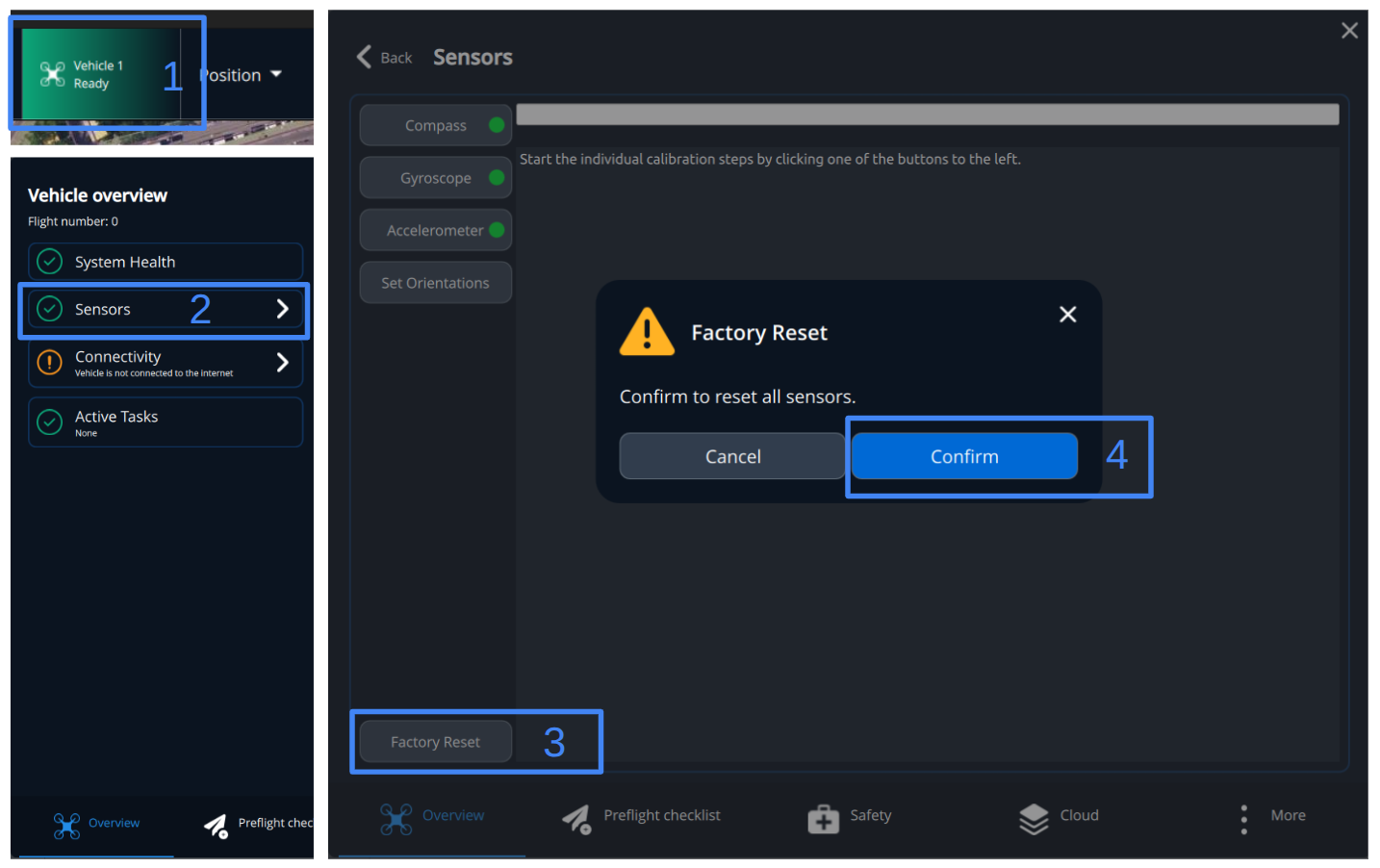Click the Compass green status indicator

click(497, 125)
